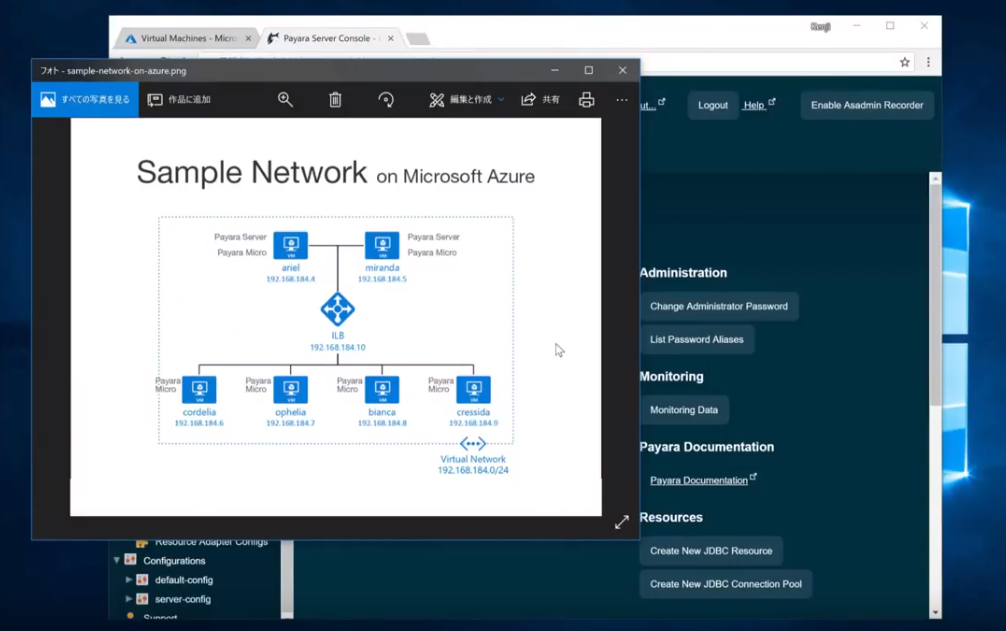Open the three-dot more options menu
Image resolution: width=1006 pixels, height=631 pixels.
pyautogui.click(x=622, y=100)
